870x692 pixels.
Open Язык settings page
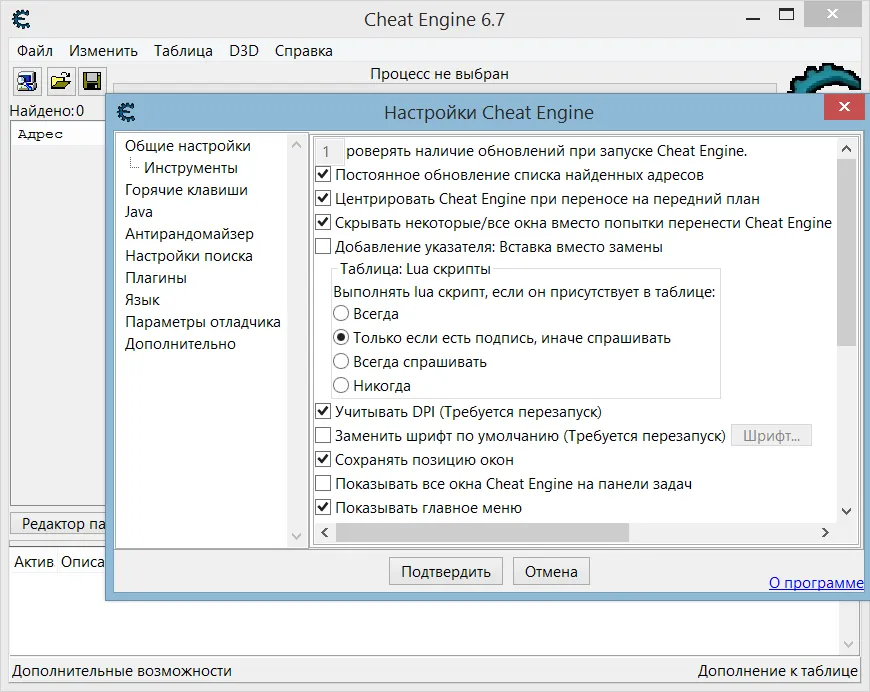click(142, 300)
